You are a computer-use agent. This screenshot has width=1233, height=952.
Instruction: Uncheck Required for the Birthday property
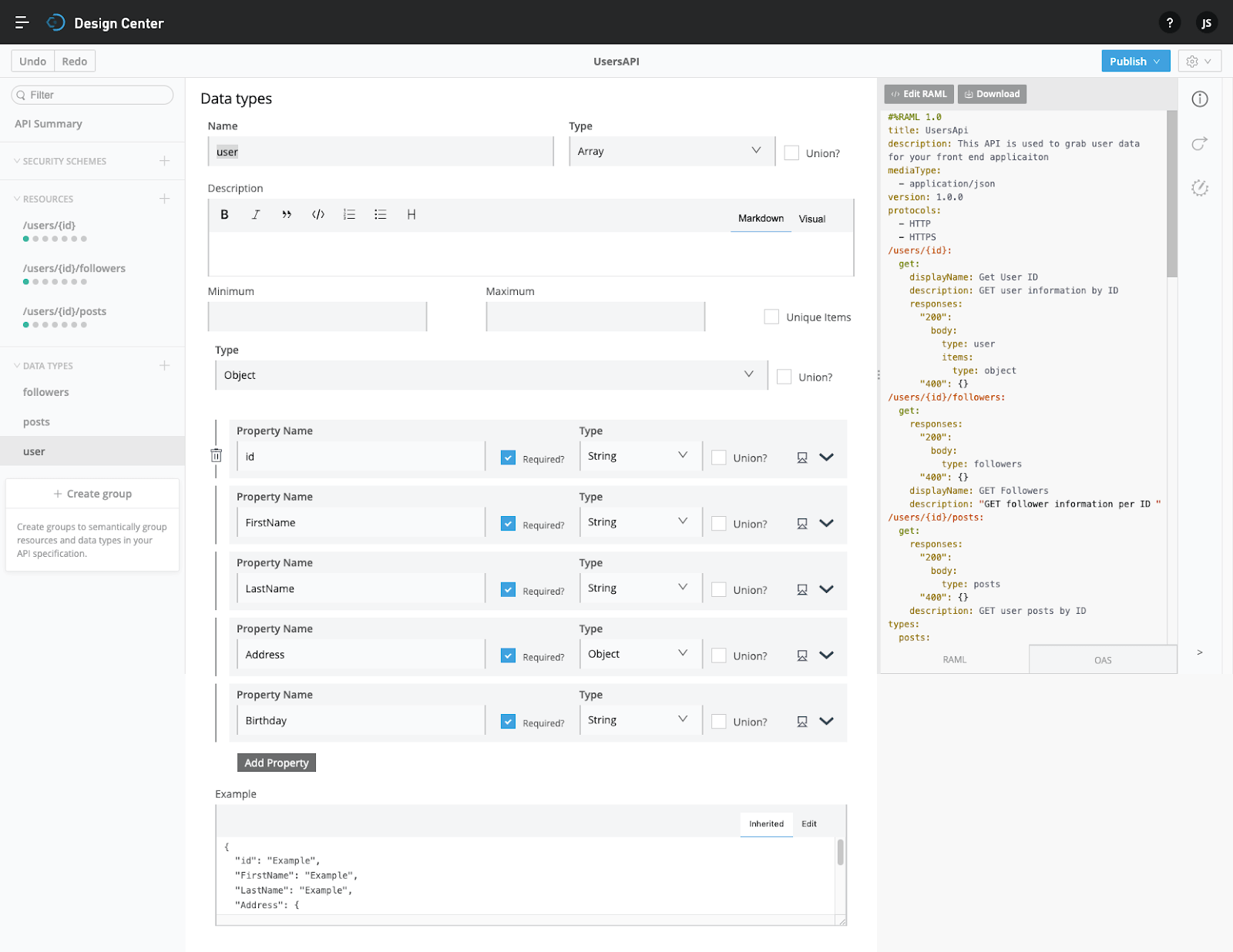(x=508, y=722)
